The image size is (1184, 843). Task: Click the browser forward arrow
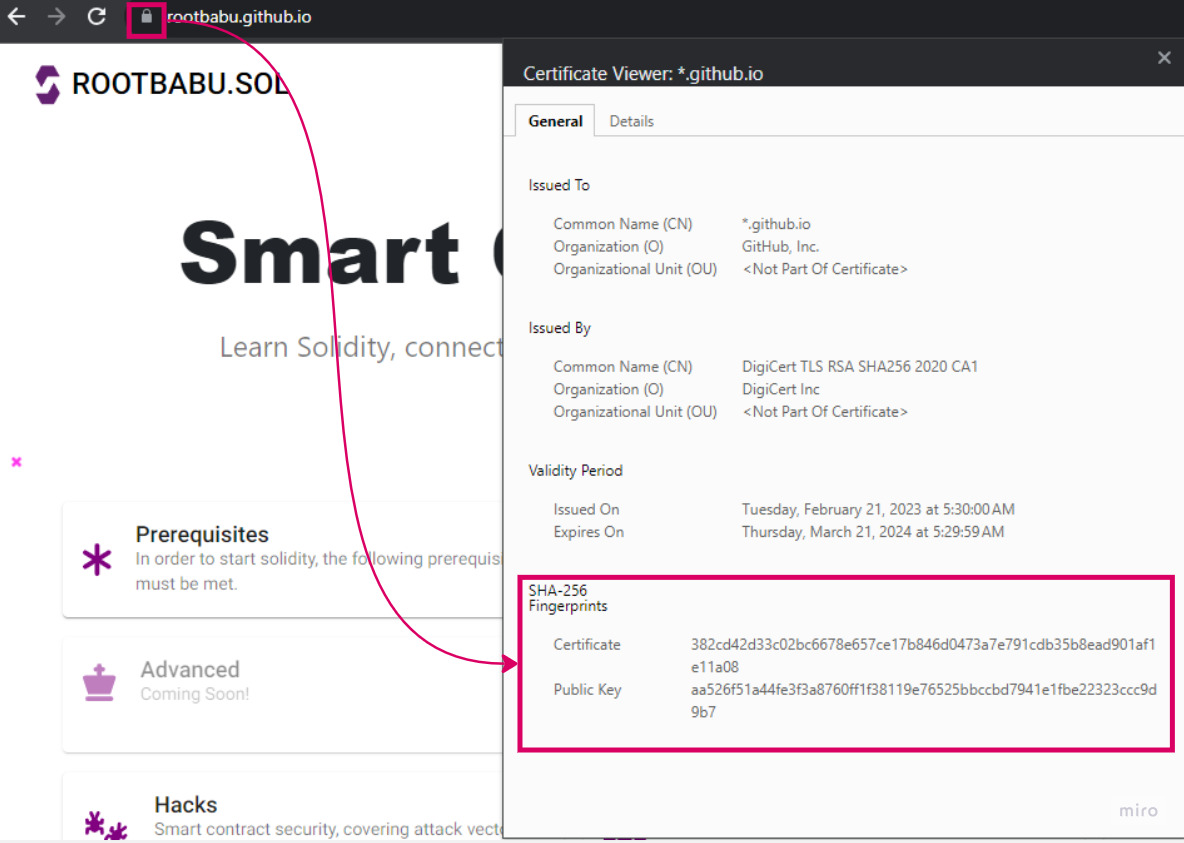click(x=57, y=17)
